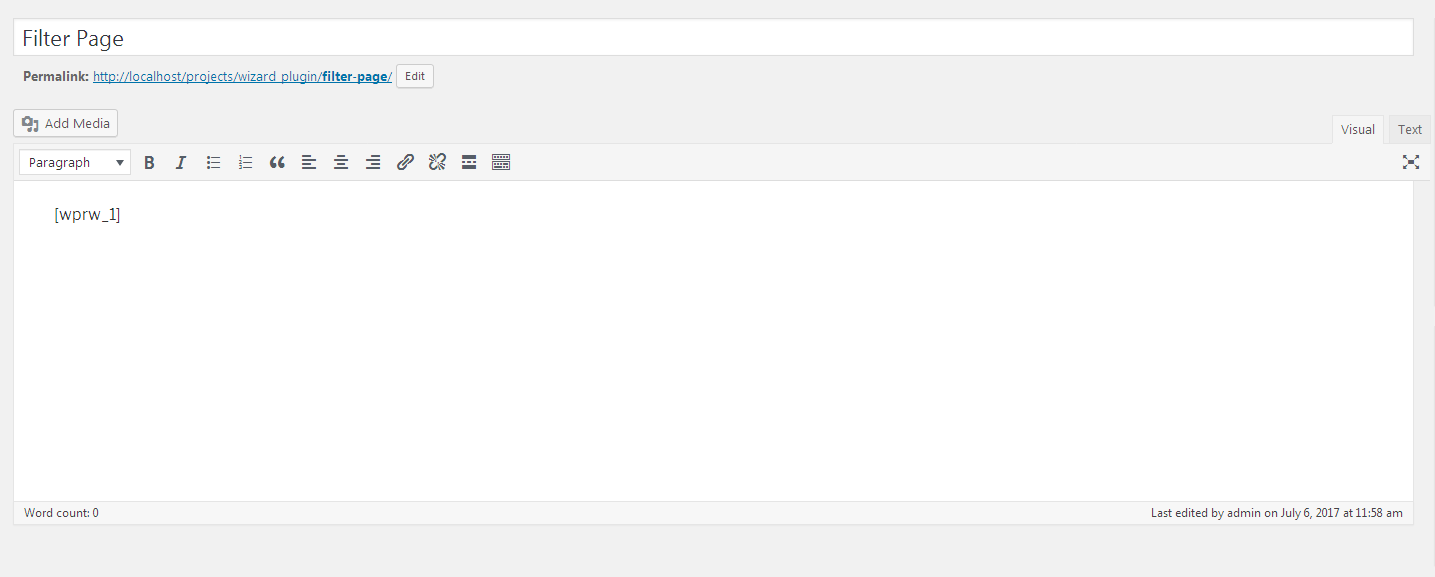The height and width of the screenshot is (577, 1435).
Task: Insert the Read More tag
Action: (x=469, y=162)
